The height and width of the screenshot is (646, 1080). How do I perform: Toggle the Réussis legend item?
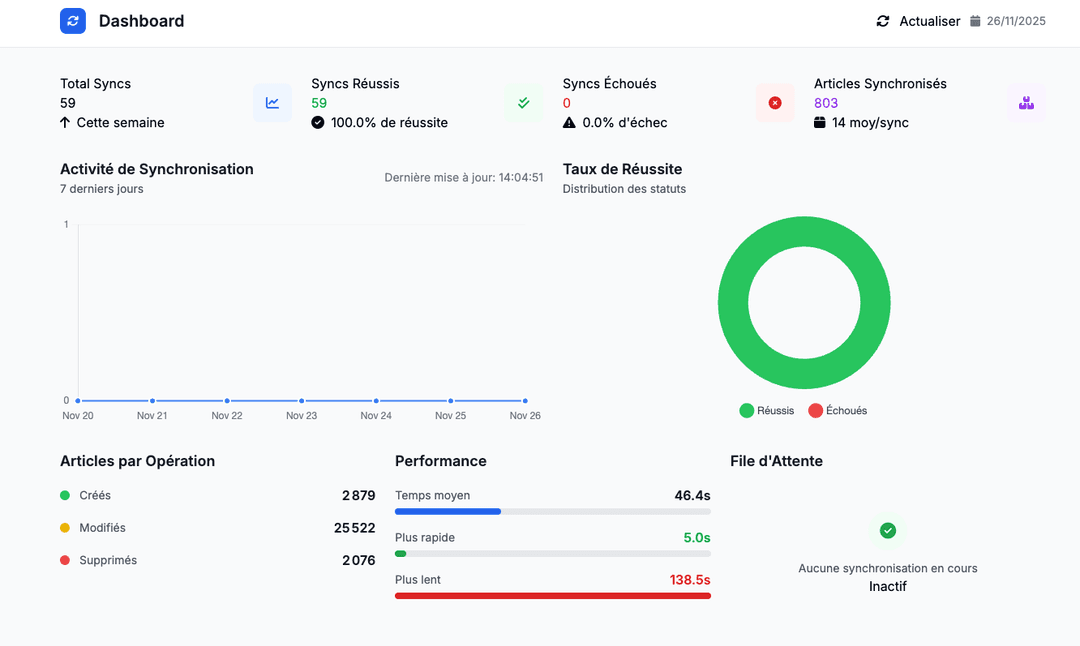(x=767, y=411)
